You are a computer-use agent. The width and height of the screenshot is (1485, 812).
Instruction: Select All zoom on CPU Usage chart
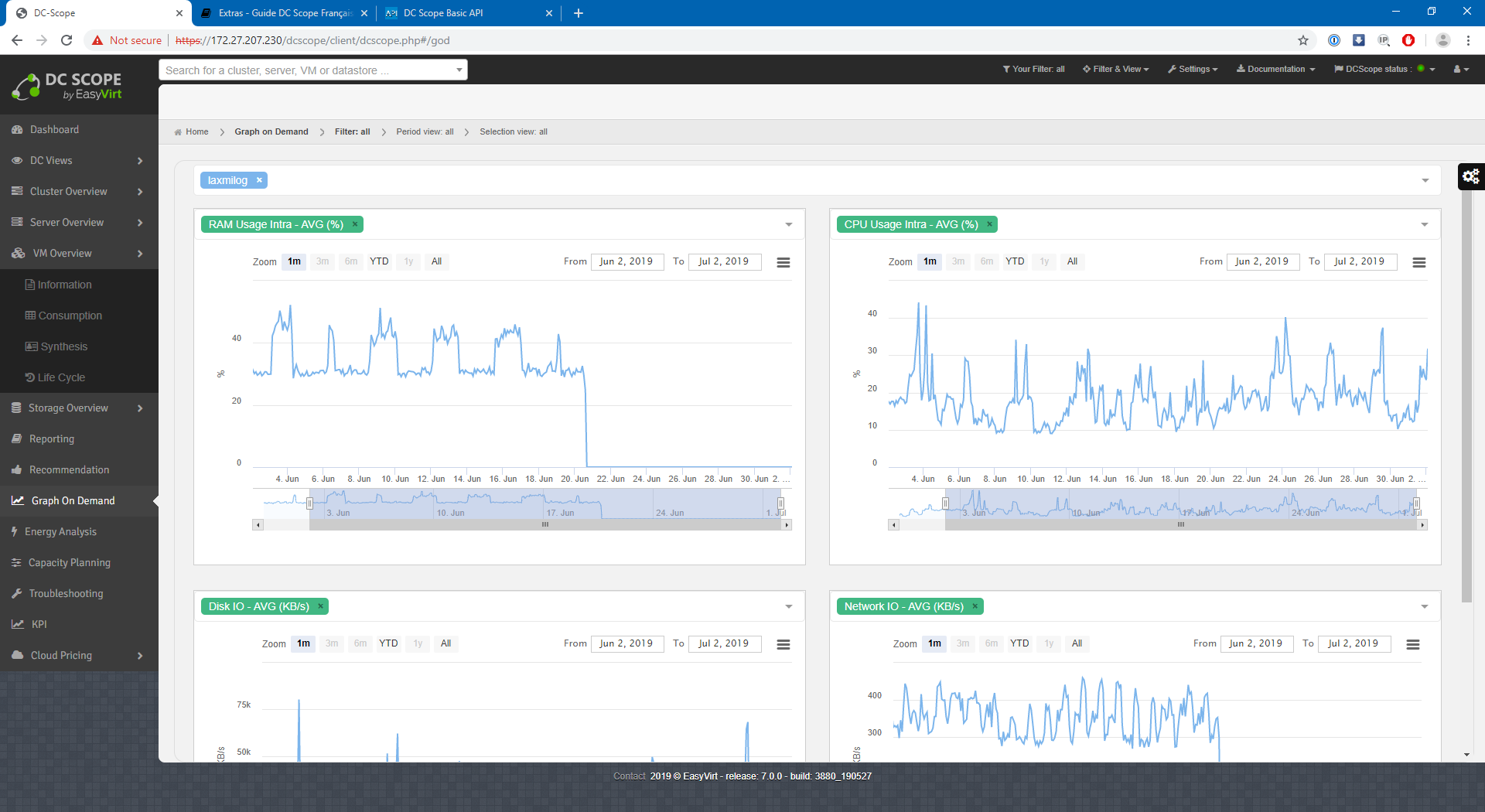[1072, 261]
